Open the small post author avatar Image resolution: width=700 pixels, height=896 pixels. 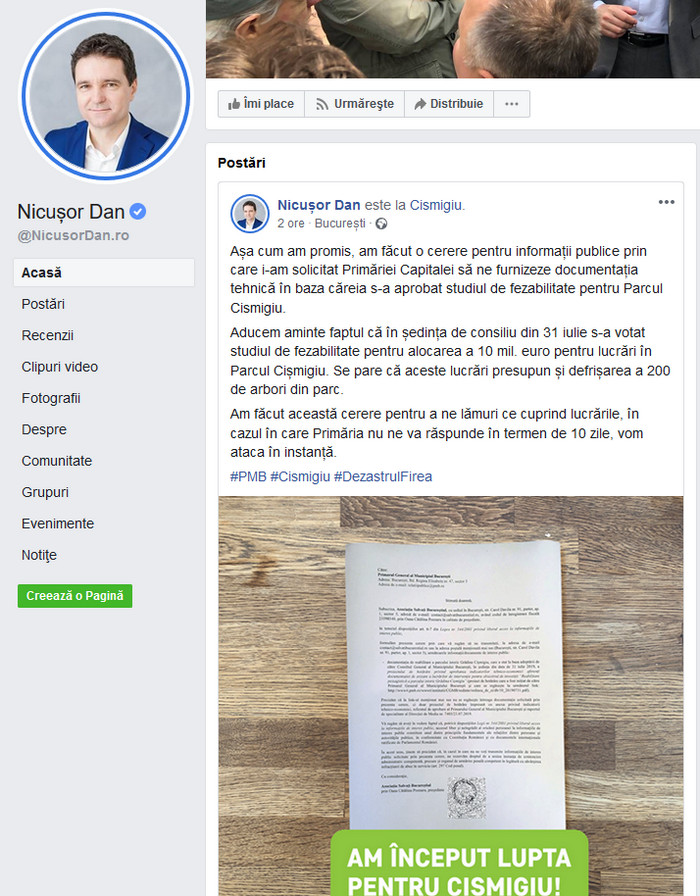point(250,214)
